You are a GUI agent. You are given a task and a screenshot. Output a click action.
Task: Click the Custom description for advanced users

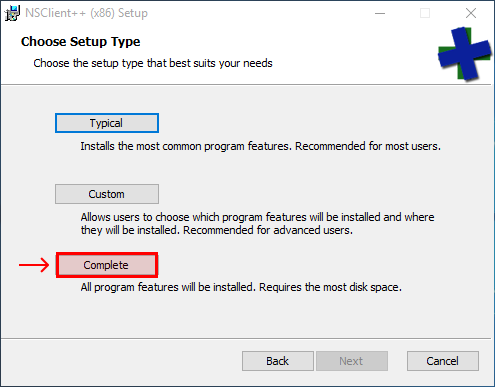tap(257, 224)
